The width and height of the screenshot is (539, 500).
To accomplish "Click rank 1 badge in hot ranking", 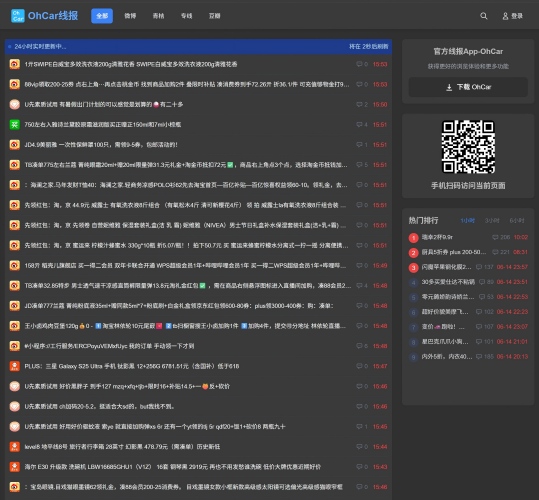I will click(x=413, y=237).
